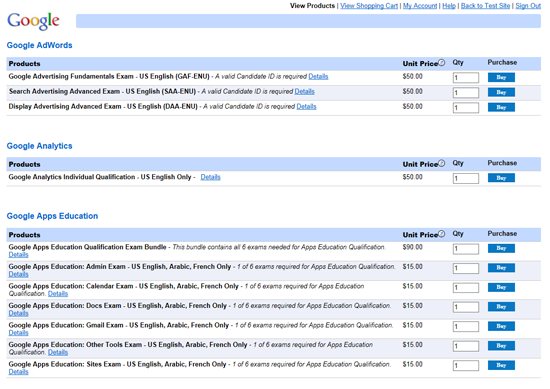The height and width of the screenshot is (389, 550).
Task: Open the Unit Price help icon in Apps Education header
Action: point(442,234)
